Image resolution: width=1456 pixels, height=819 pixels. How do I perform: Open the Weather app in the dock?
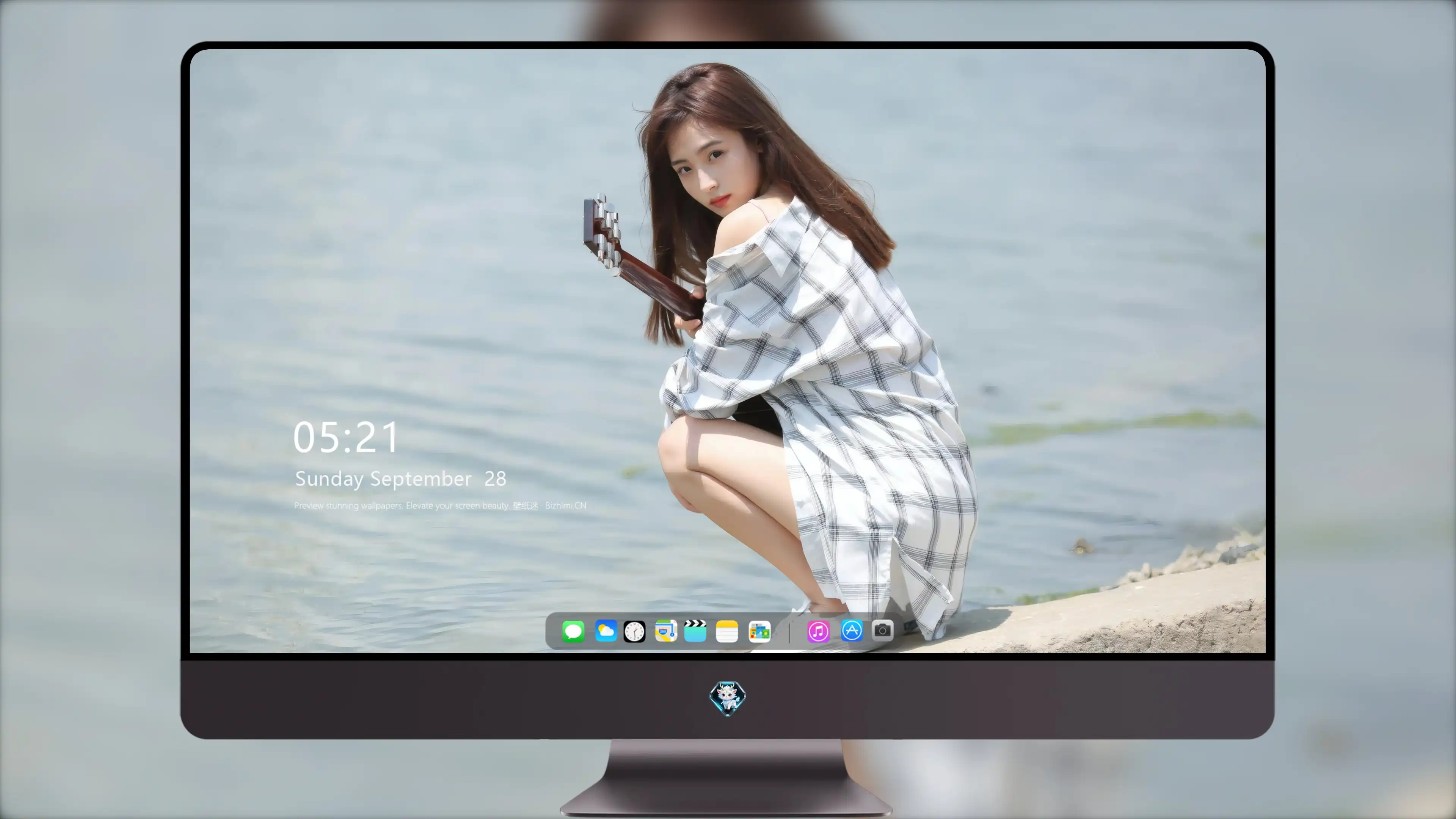click(x=606, y=631)
